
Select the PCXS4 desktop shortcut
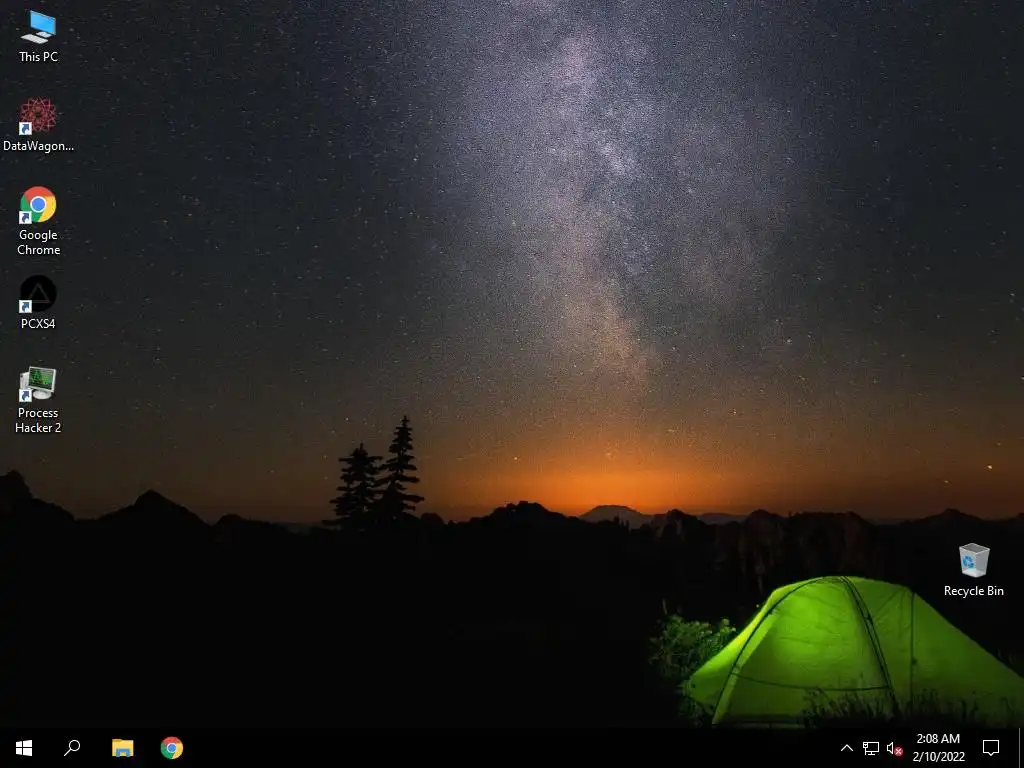39,302
